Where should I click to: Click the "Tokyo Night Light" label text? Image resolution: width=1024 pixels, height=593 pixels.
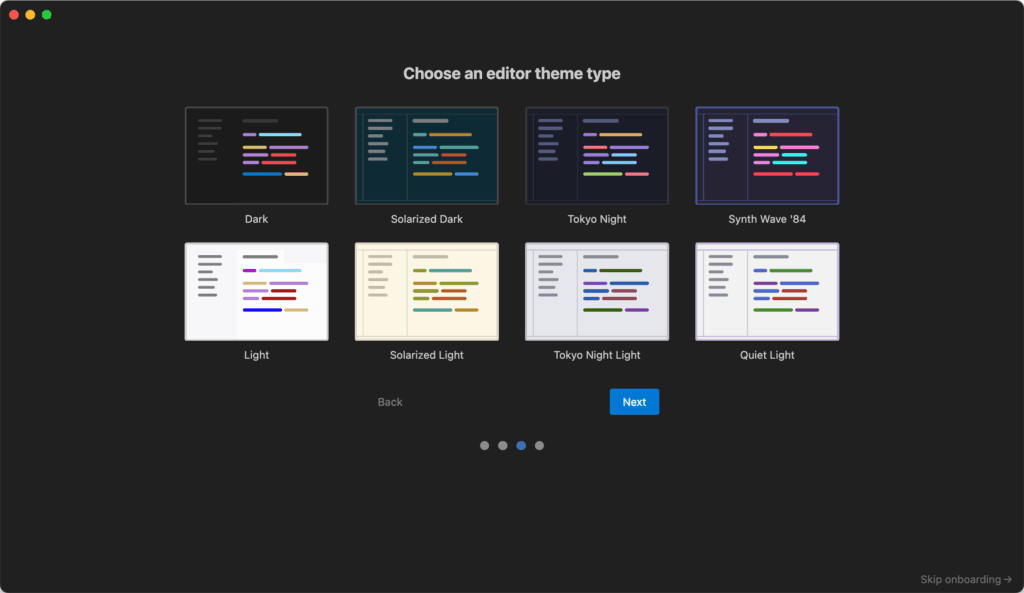pyautogui.click(x=597, y=355)
